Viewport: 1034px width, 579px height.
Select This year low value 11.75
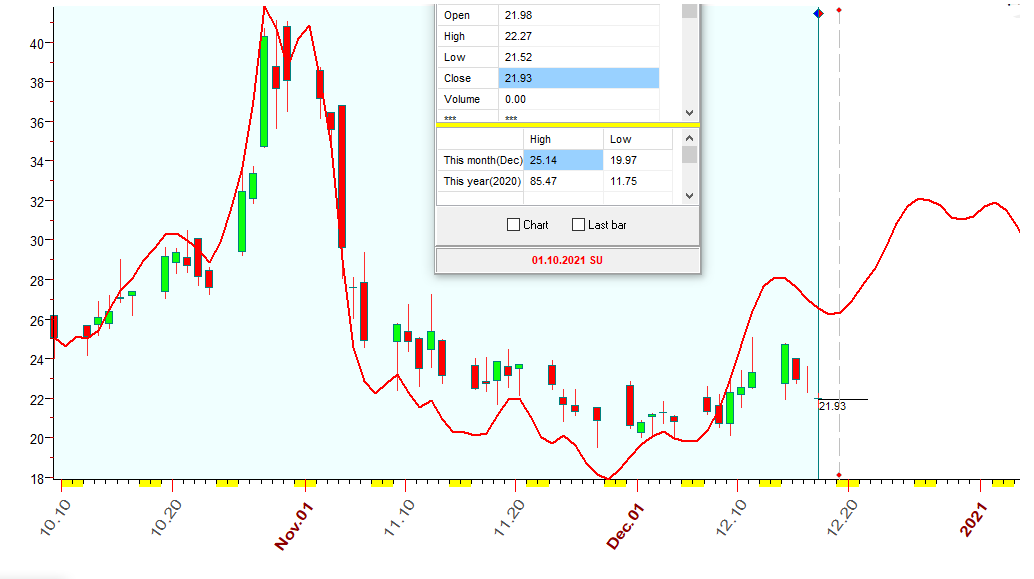click(x=638, y=181)
